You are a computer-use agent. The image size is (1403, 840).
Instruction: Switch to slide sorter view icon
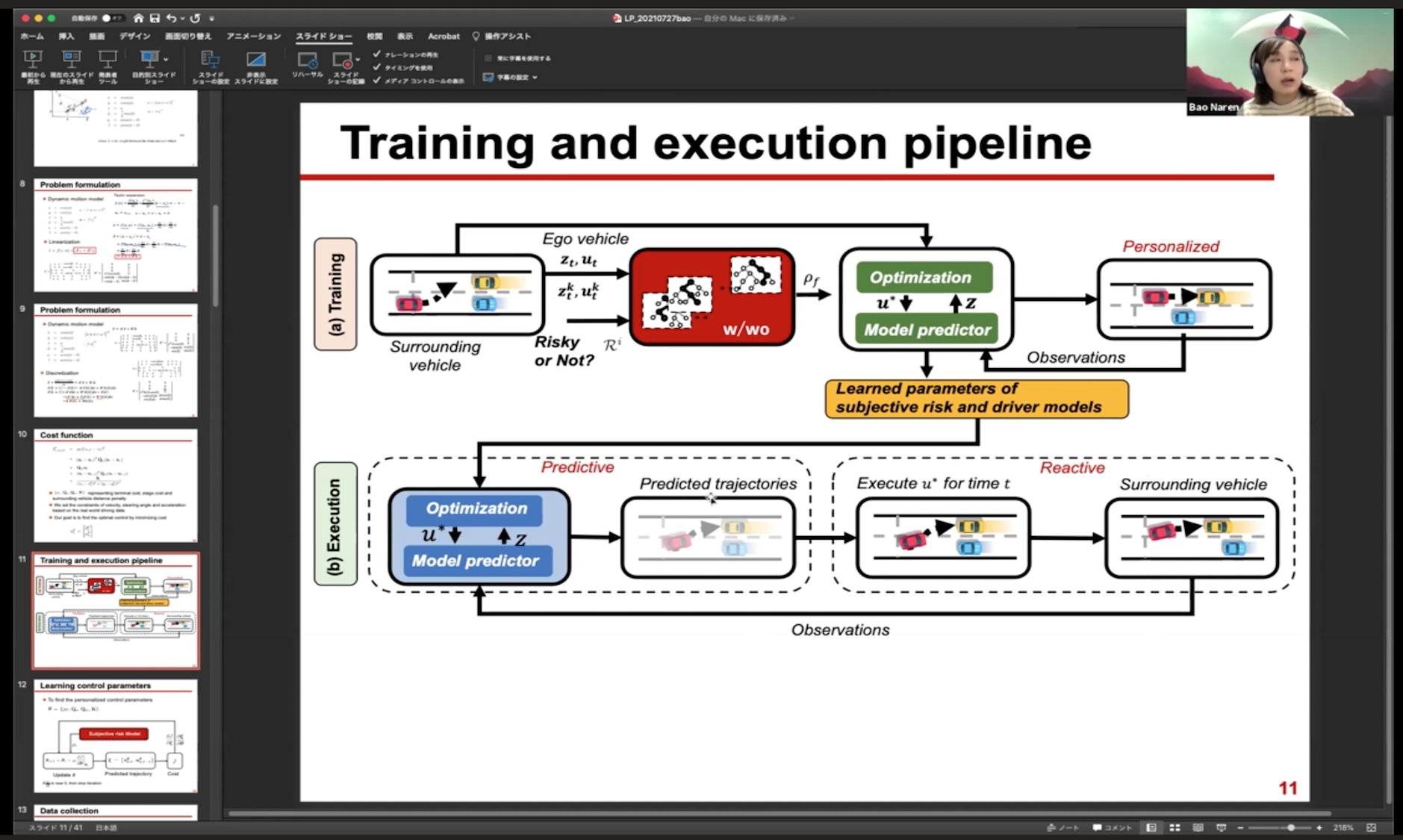[1175, 827]
